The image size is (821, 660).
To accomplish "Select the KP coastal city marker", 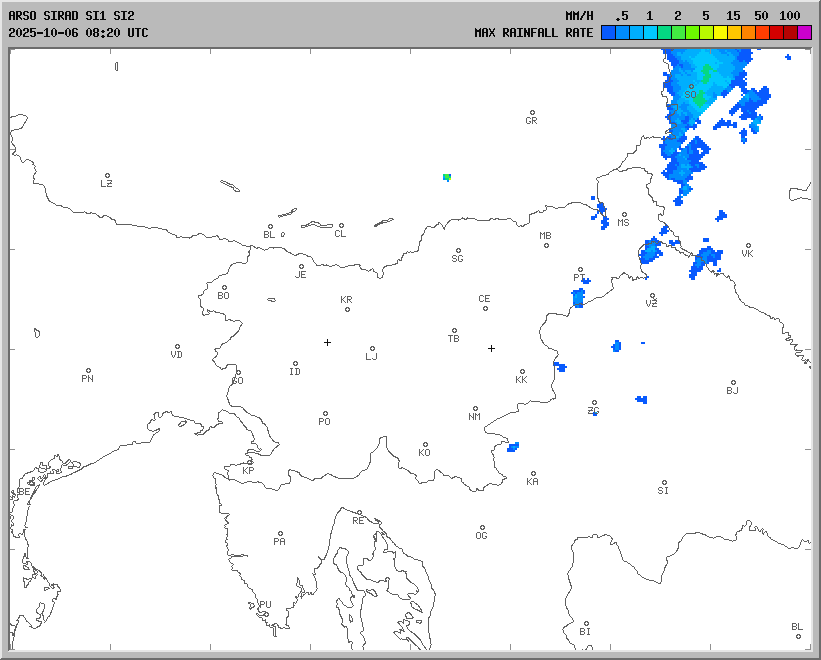I will point(250,462).
